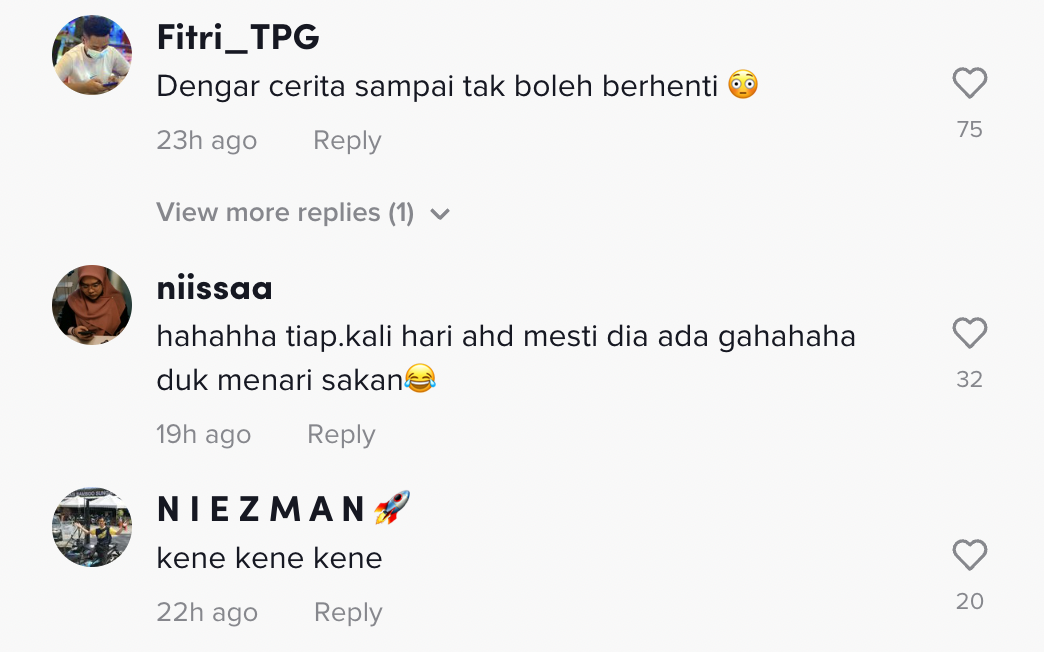
Task: Click the 32 likes count
Action: (969, 379)
